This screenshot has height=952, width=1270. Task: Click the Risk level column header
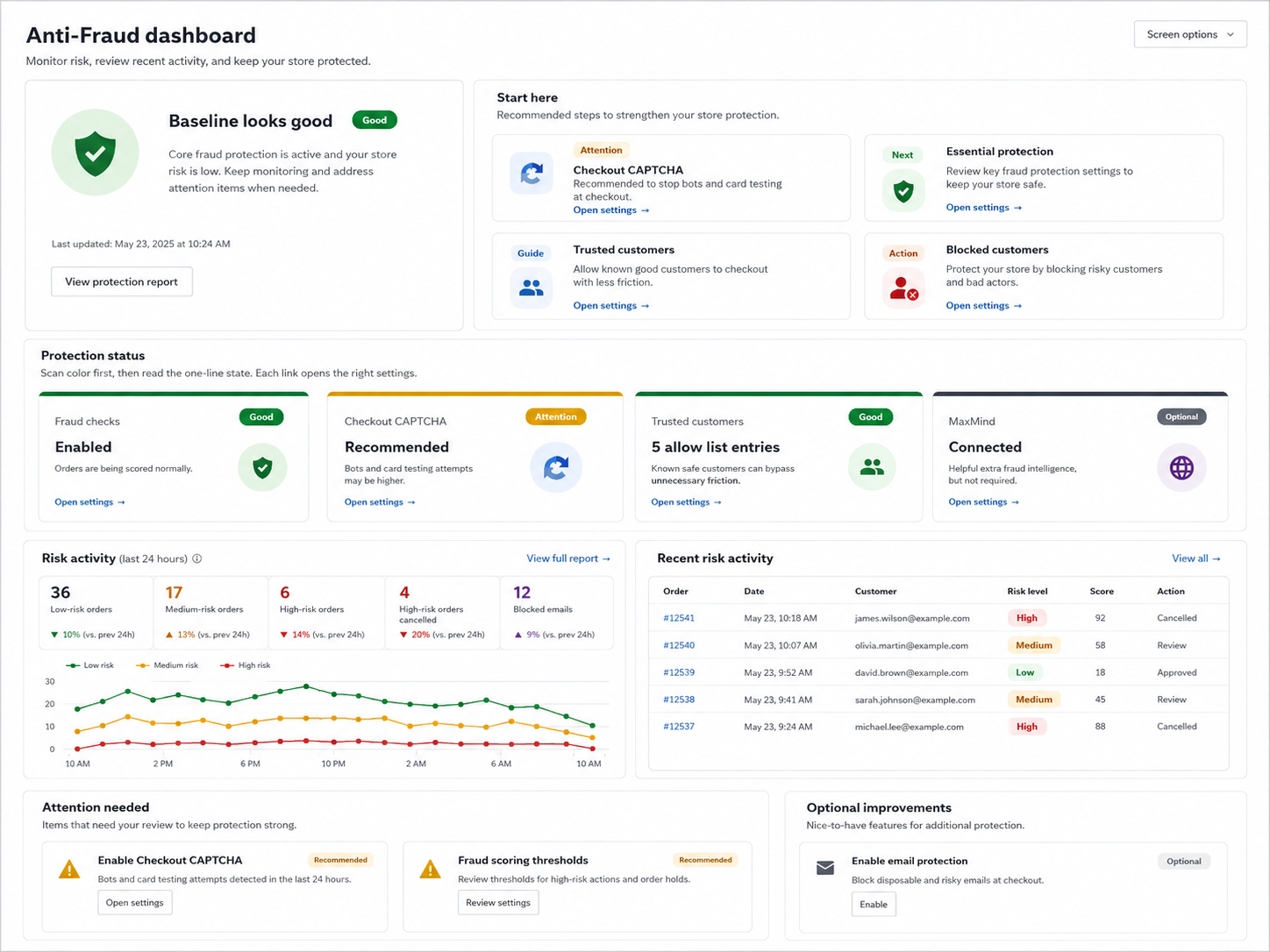[x=1027, y=591]
